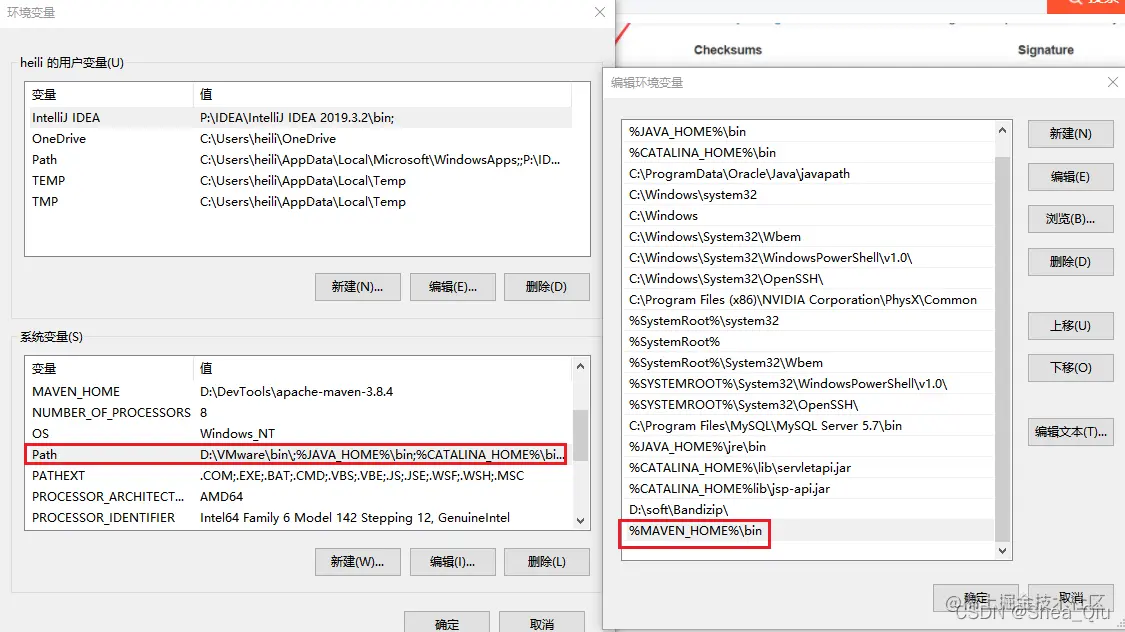Image resolution: width=1125 pixels, height=632 pixels.
Task: Click system variables list scrollbar thumb
Action: (x=580, y=435)
